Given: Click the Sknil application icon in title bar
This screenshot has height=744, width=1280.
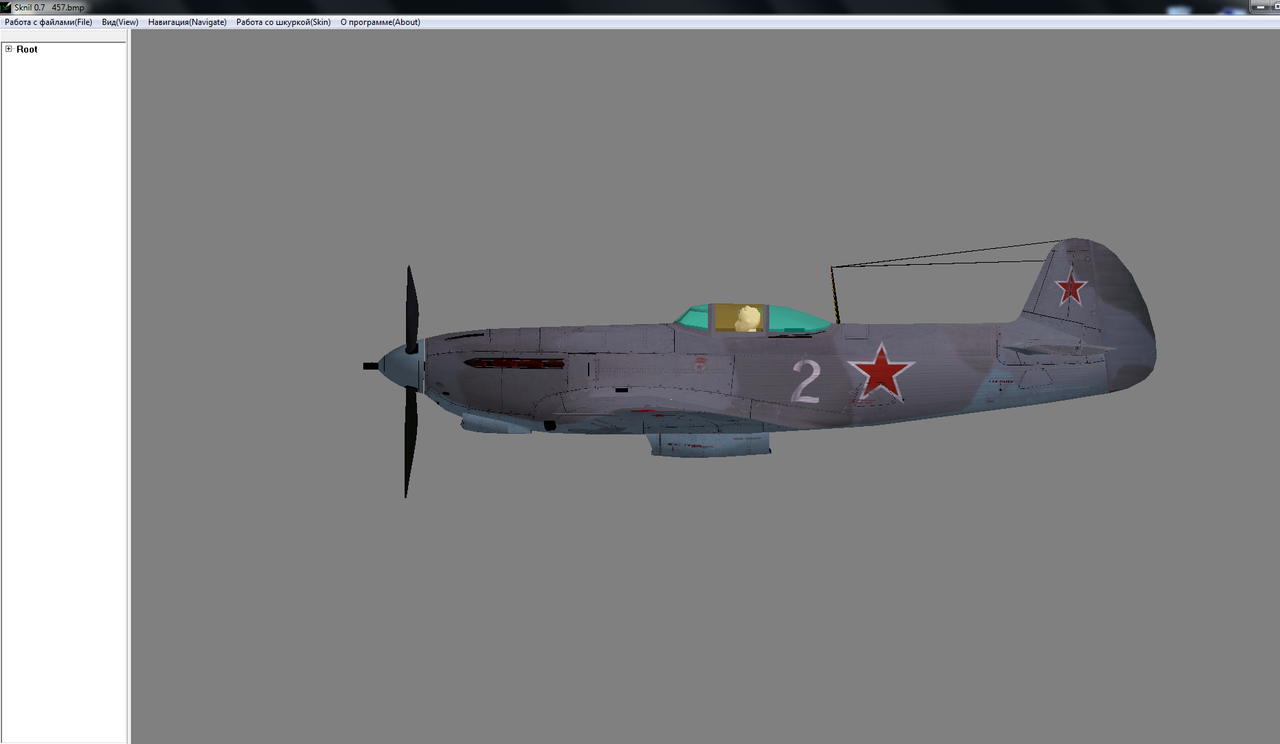Looking at the screenshot, I should coord(6,7).
